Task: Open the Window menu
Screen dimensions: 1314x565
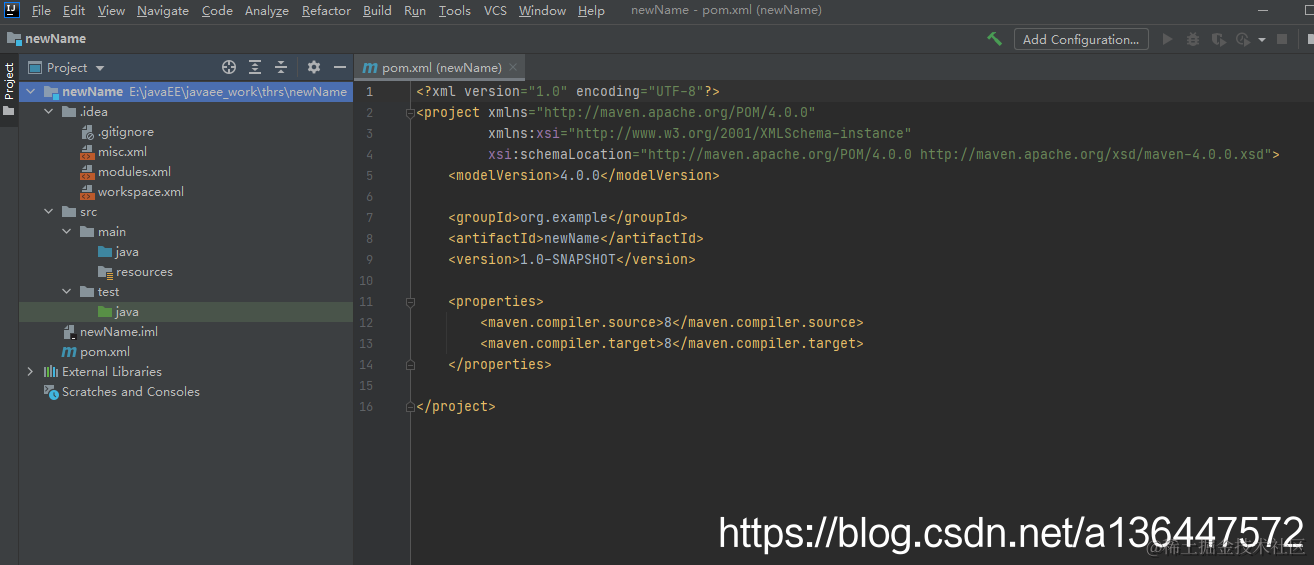Action: point(542,10)
